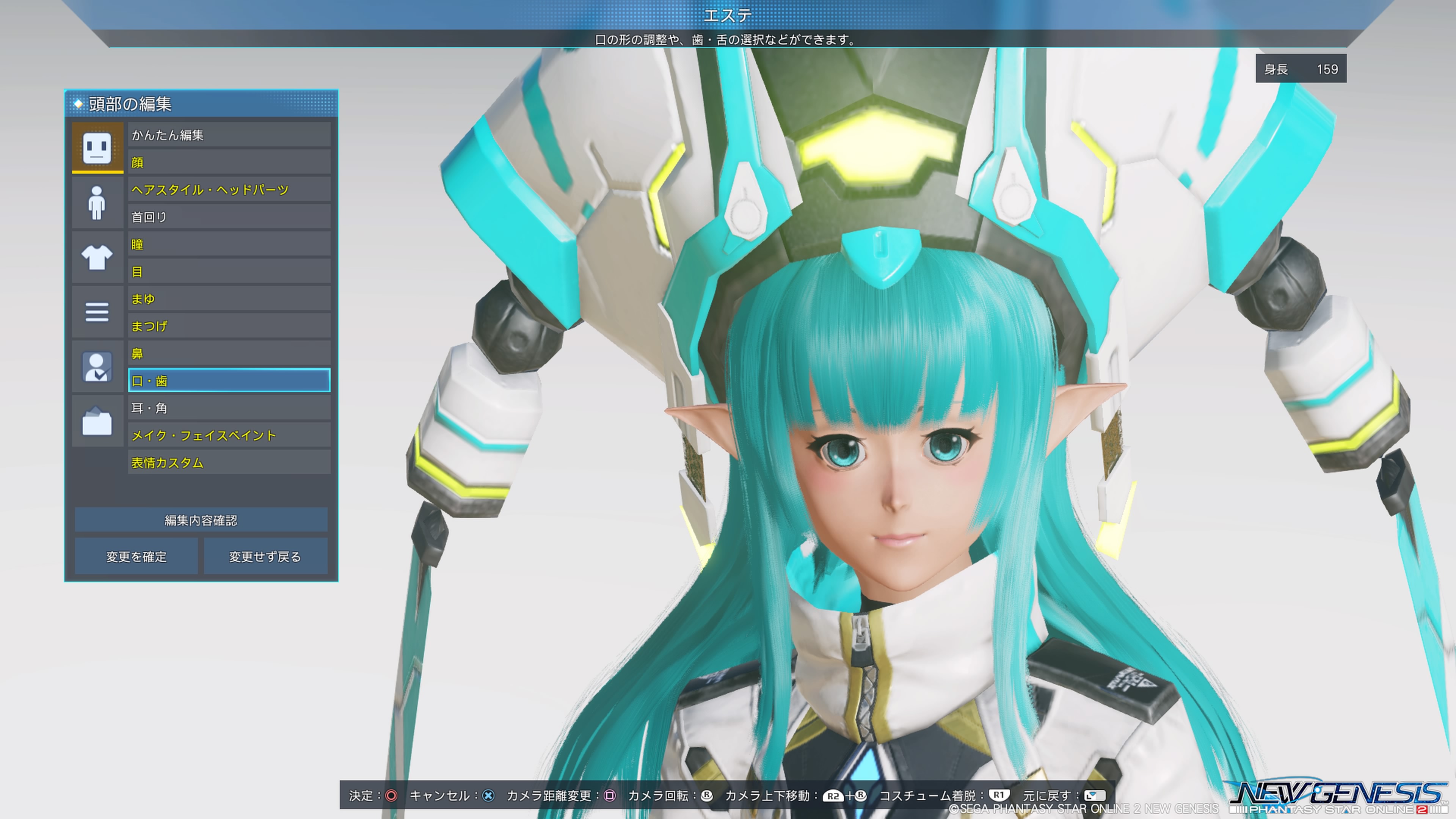Choose the まつげ eyelash entry
This screenshot has width=1456, height=819.
tap(229, 326)
